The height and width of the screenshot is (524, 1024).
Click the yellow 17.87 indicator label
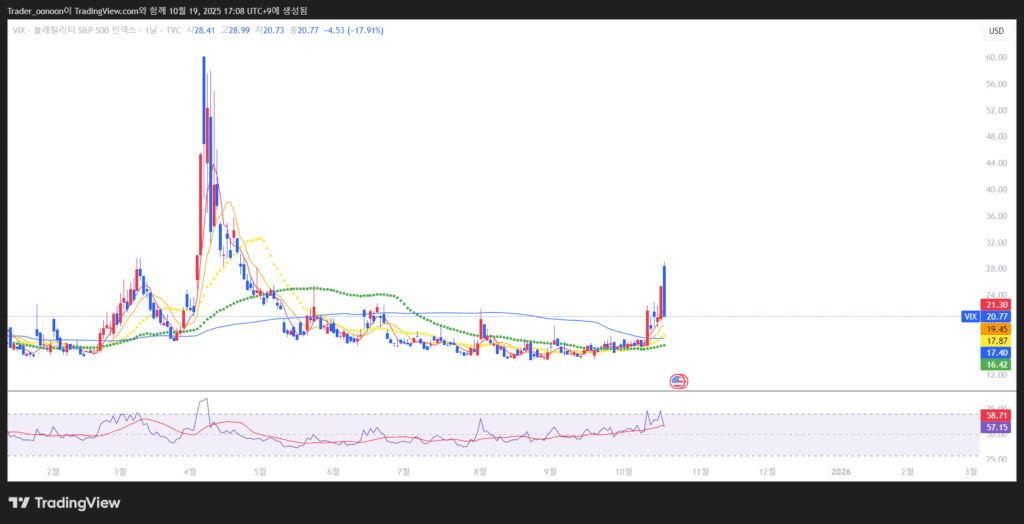(x=996, y=341)
